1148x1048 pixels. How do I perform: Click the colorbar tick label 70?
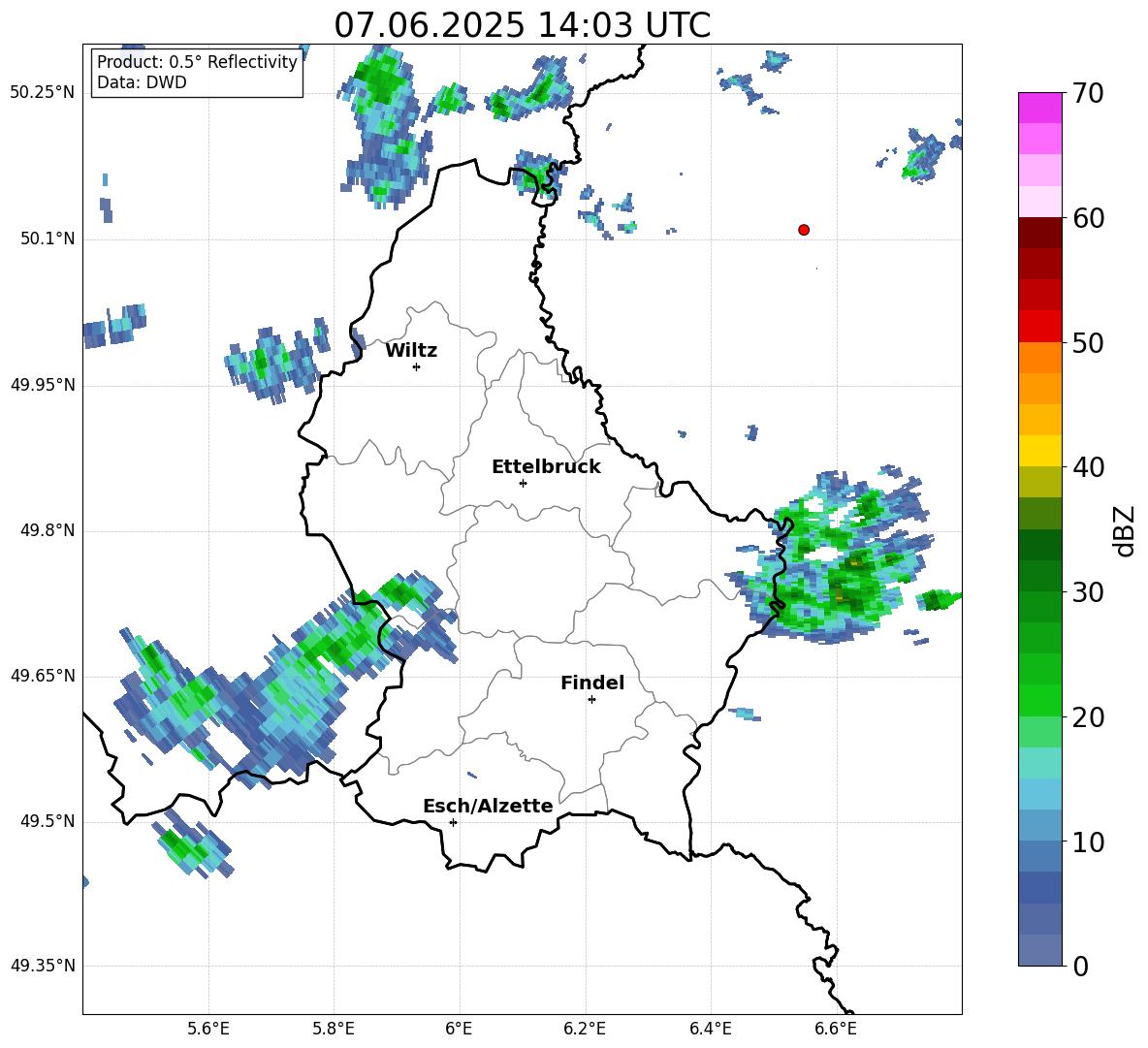point(1088,93)
